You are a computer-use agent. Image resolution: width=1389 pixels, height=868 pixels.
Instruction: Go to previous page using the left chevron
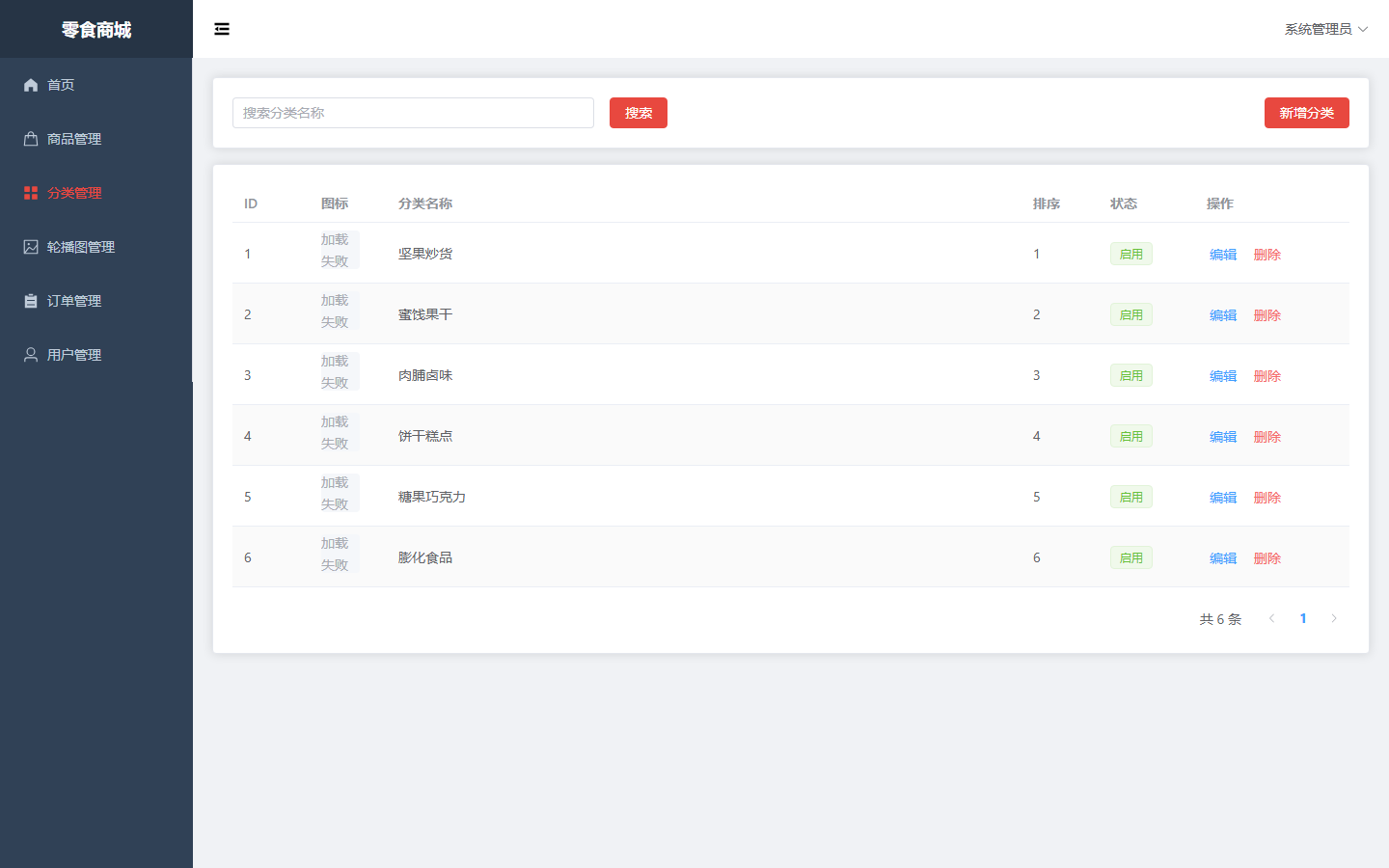click(x=1272, y=618)
